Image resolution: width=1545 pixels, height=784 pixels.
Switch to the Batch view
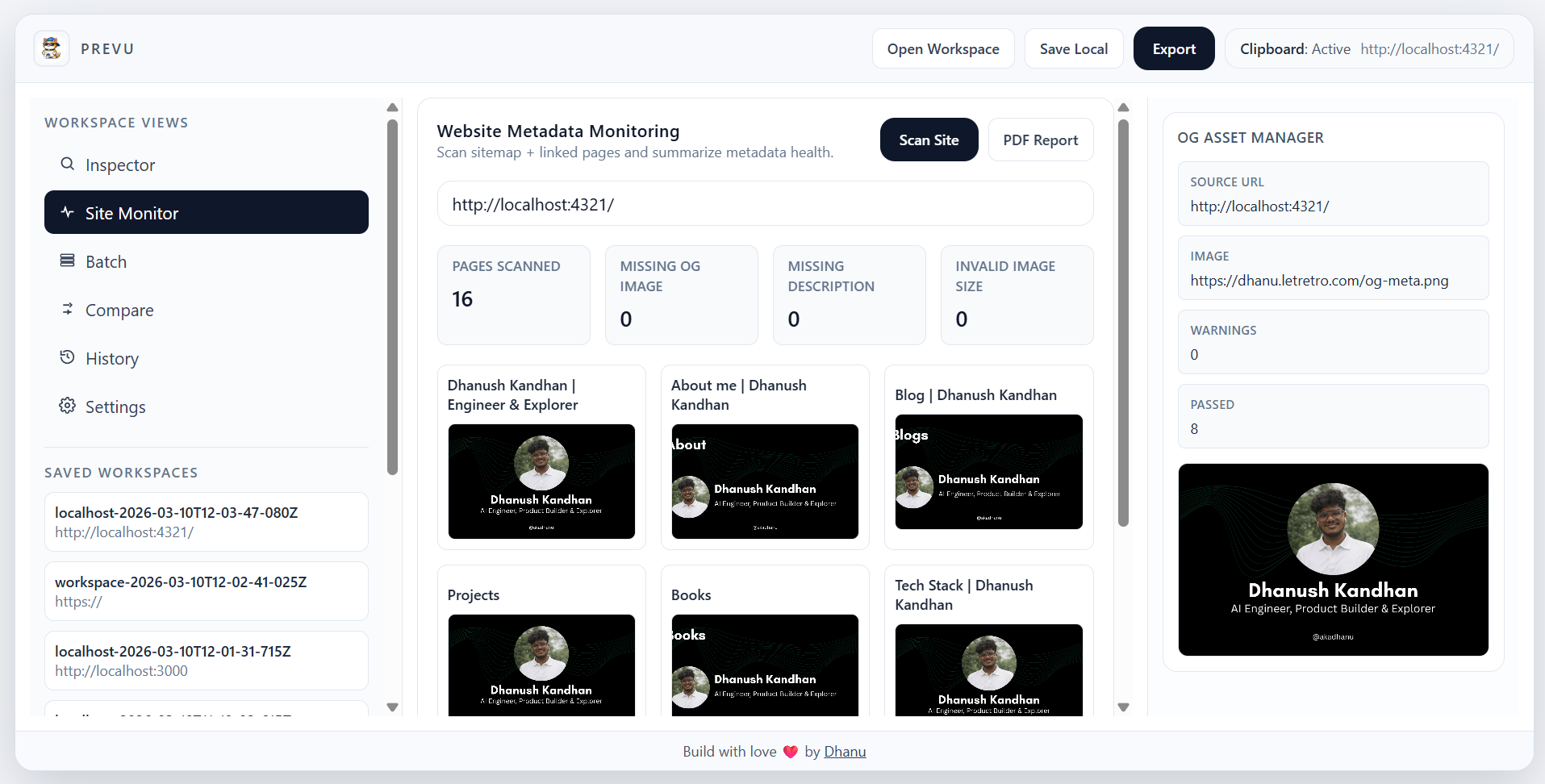207,261
